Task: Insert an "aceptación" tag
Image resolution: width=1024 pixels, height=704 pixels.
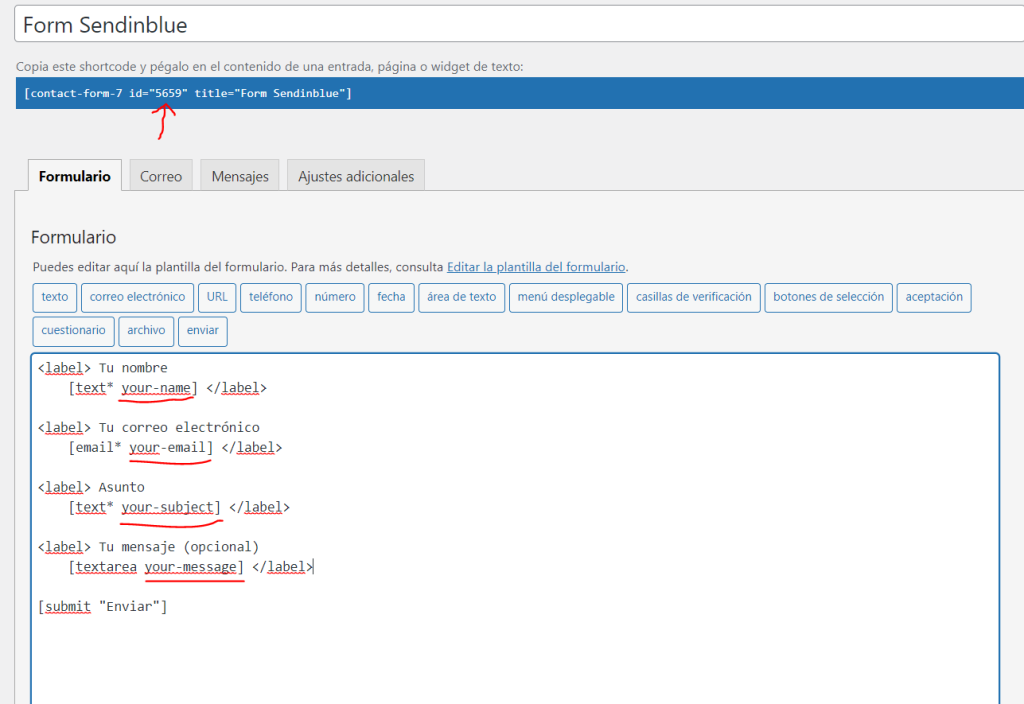Action: coord(934,297)
